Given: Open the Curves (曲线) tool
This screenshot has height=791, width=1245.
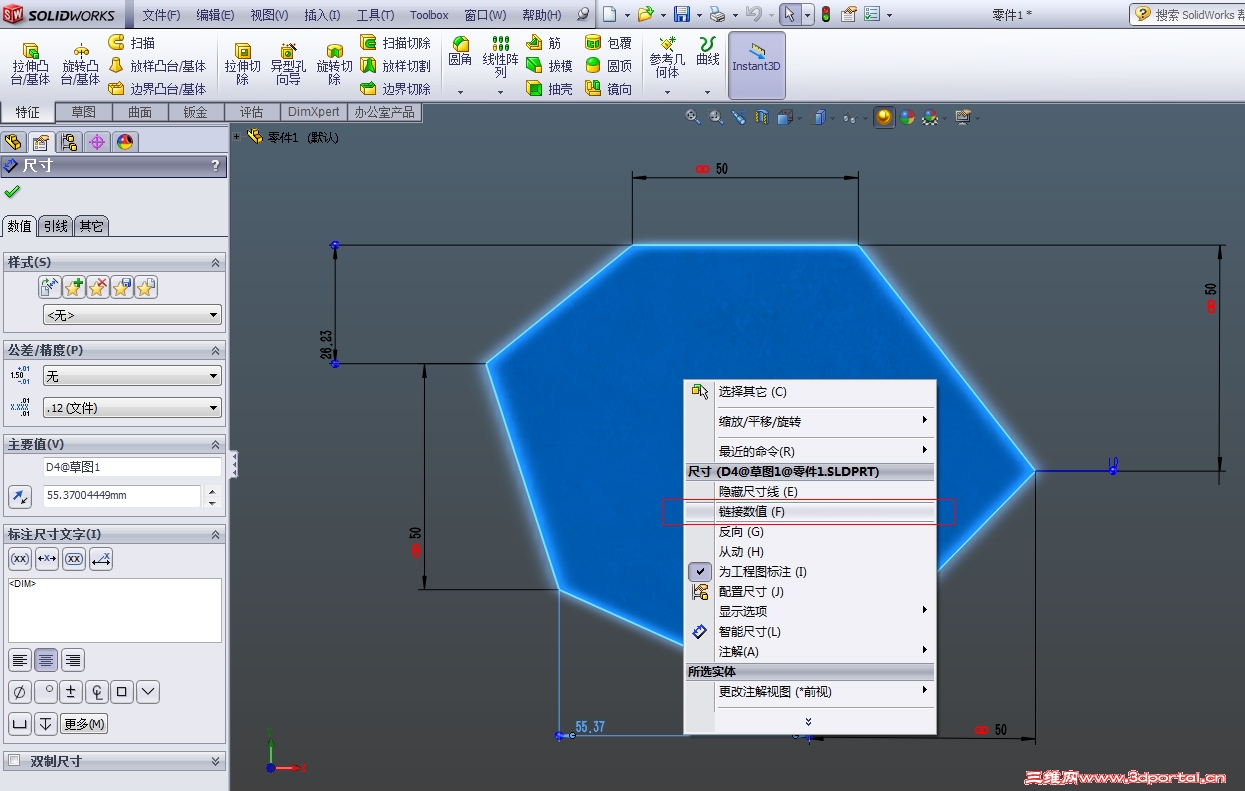Looking at the screenshot, I should [x=708, y=52].
